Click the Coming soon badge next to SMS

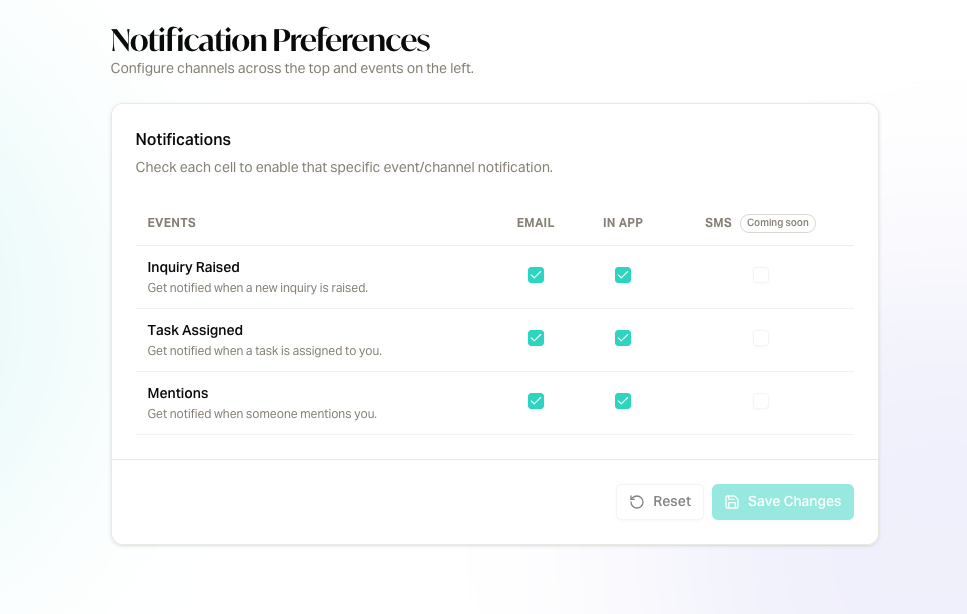(x=777, y=222)
